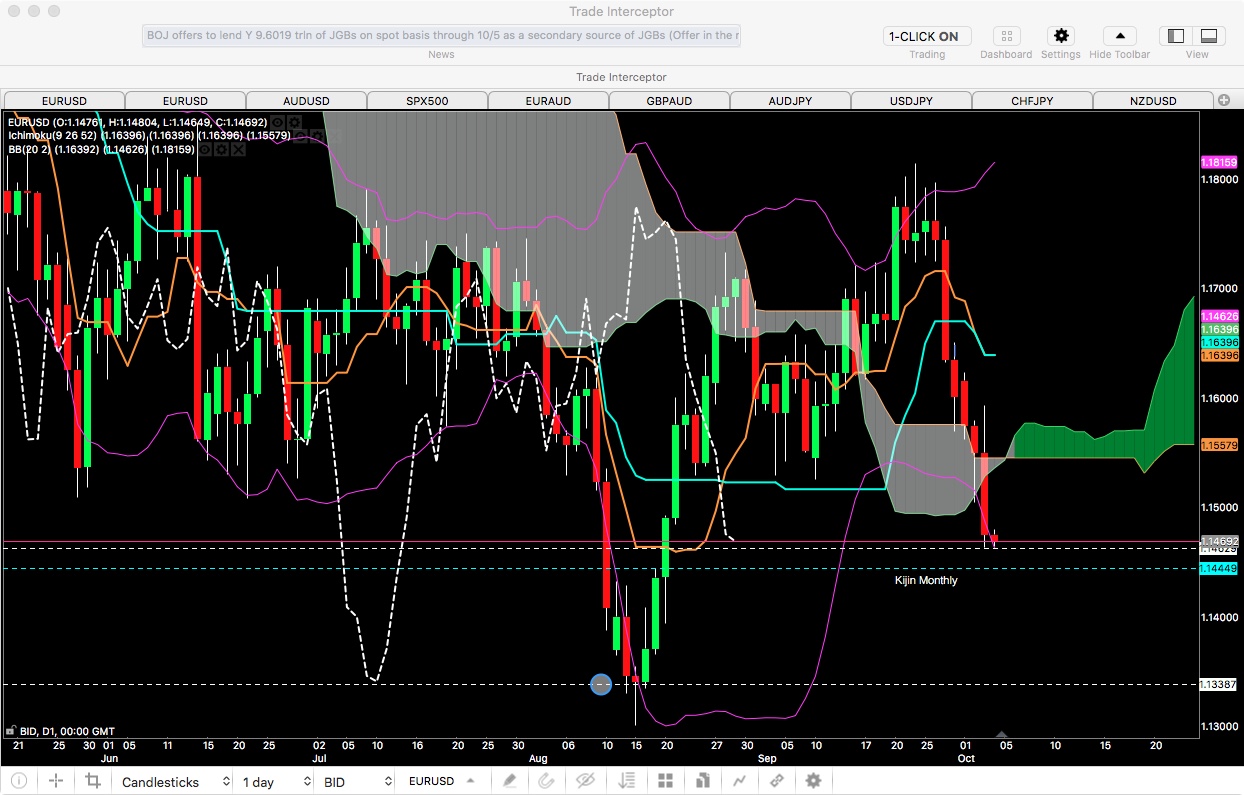The image size is (1244, 795).
Task: Switch to the SPX500 tab
Action: [427, 101]
